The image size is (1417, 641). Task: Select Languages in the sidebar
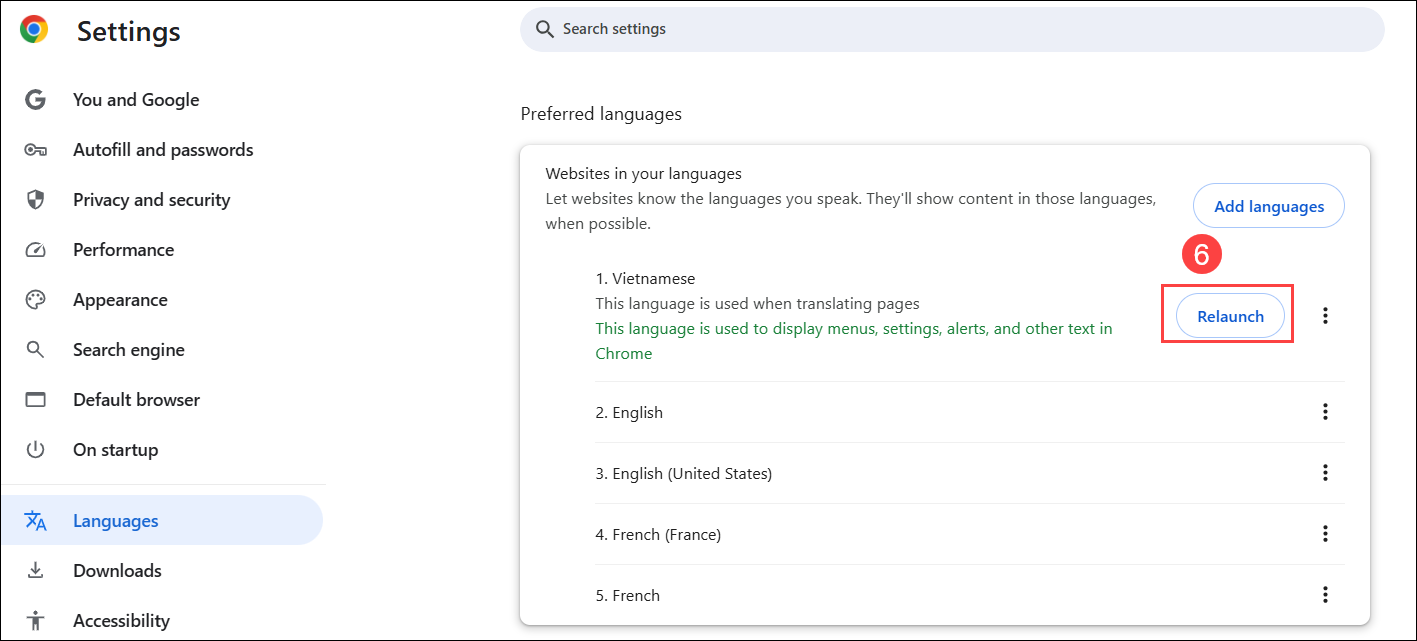point(115,521)
